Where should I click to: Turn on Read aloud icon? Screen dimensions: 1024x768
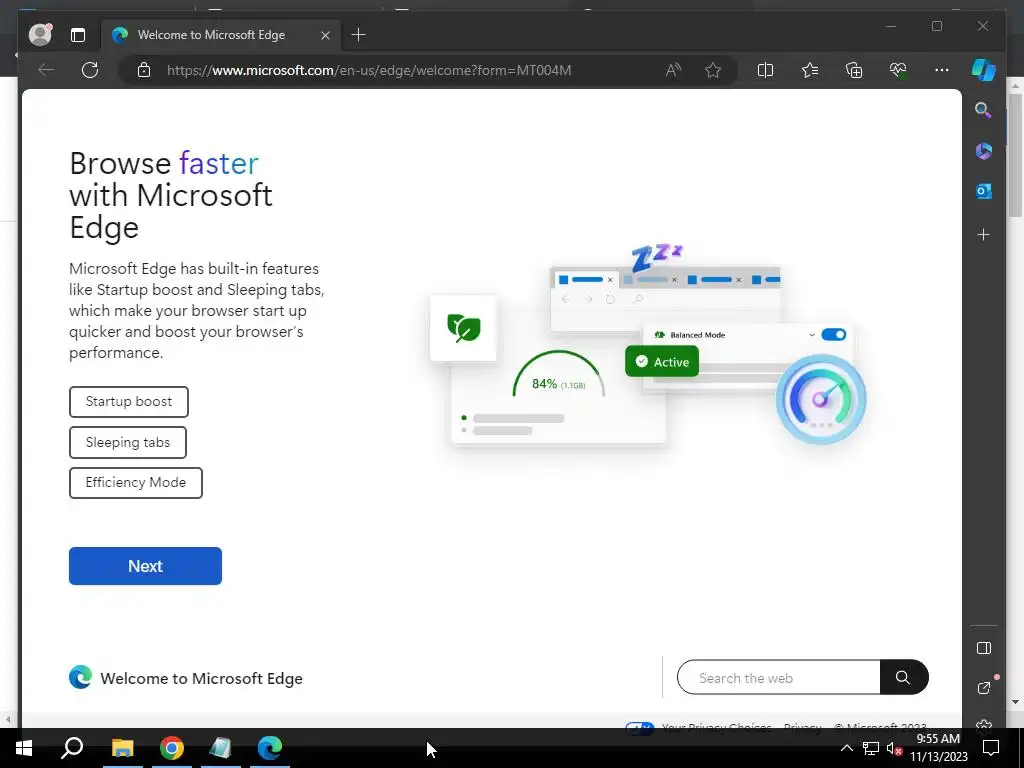(673, 70)
